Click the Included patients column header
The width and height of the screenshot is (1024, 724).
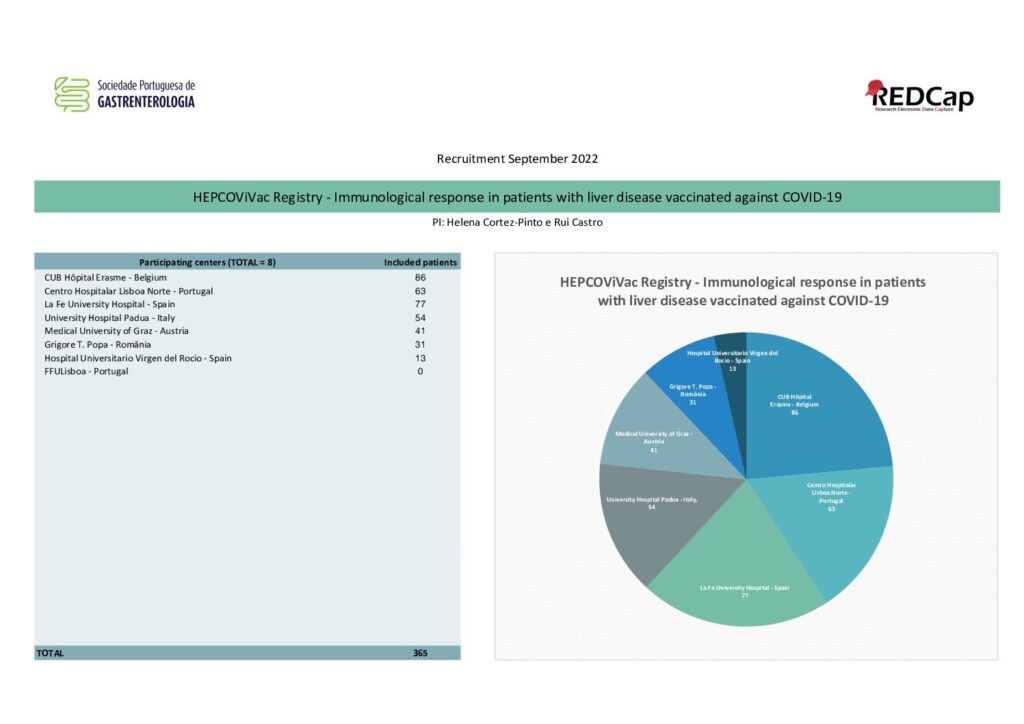(421, 262)
